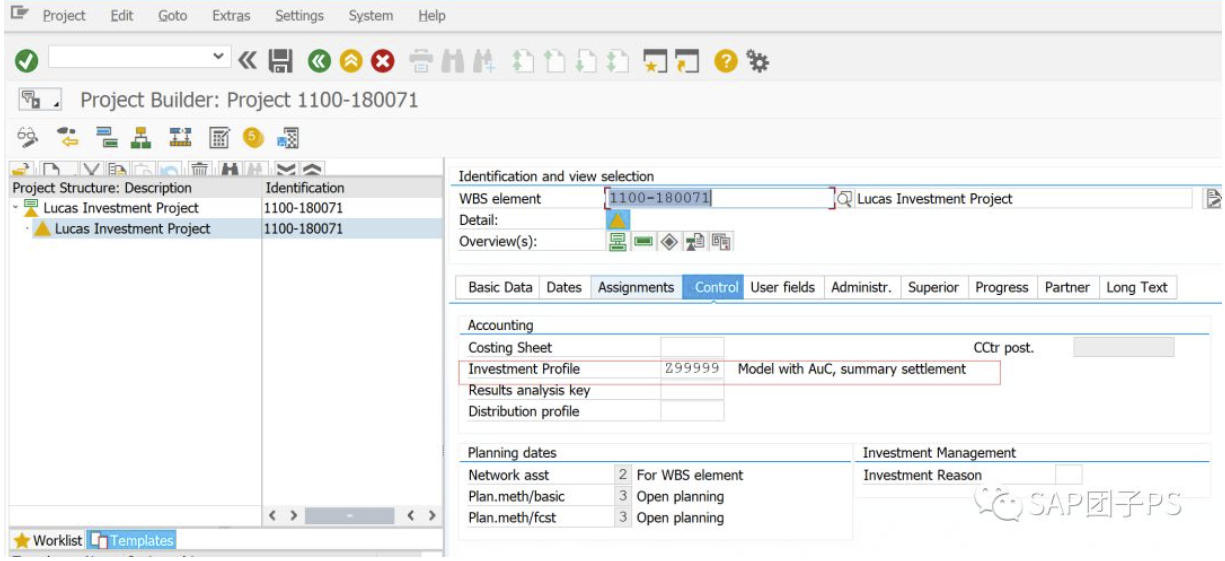Click the collapse all arrows in the structure toolbar

click(x=312, y=171)
